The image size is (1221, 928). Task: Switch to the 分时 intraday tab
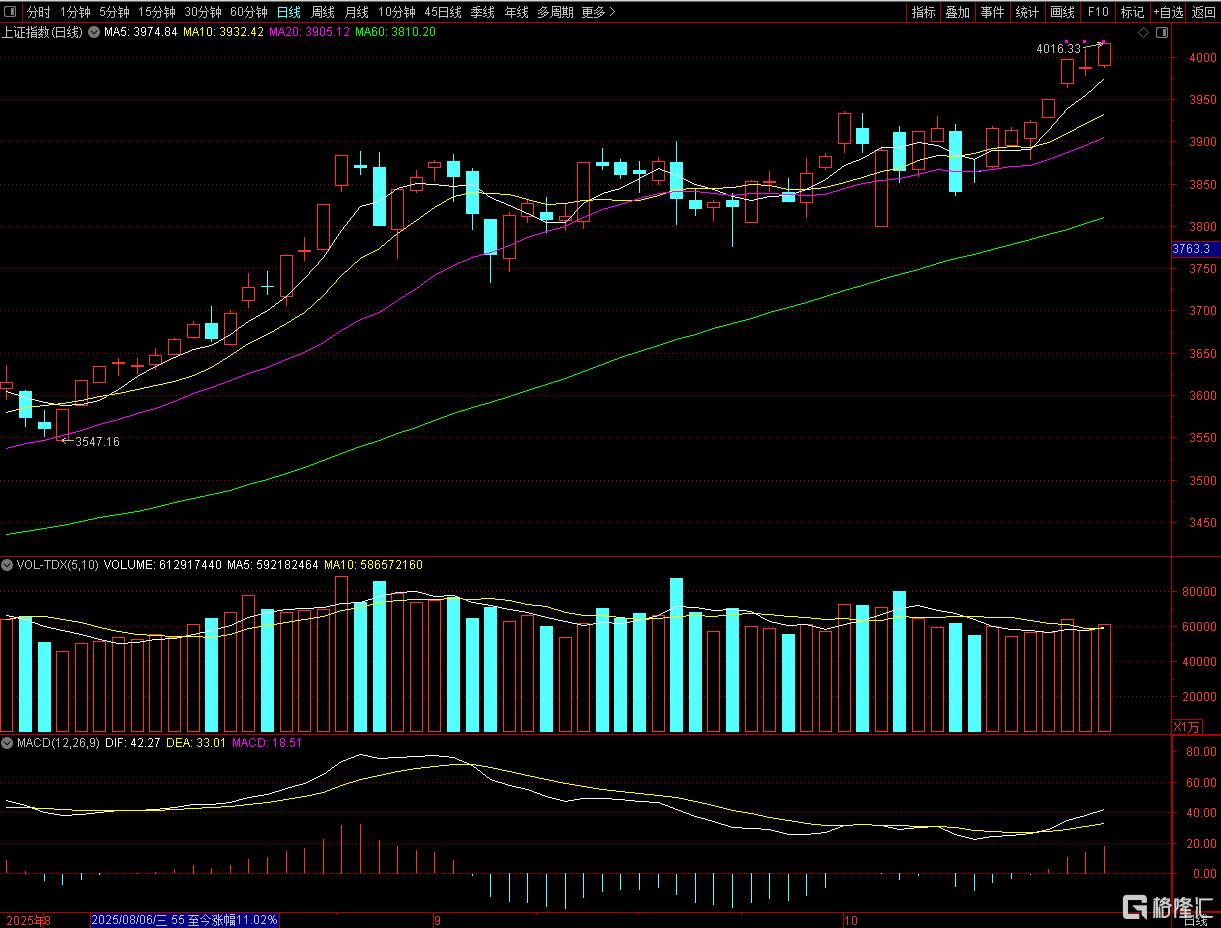pos(38,12)
